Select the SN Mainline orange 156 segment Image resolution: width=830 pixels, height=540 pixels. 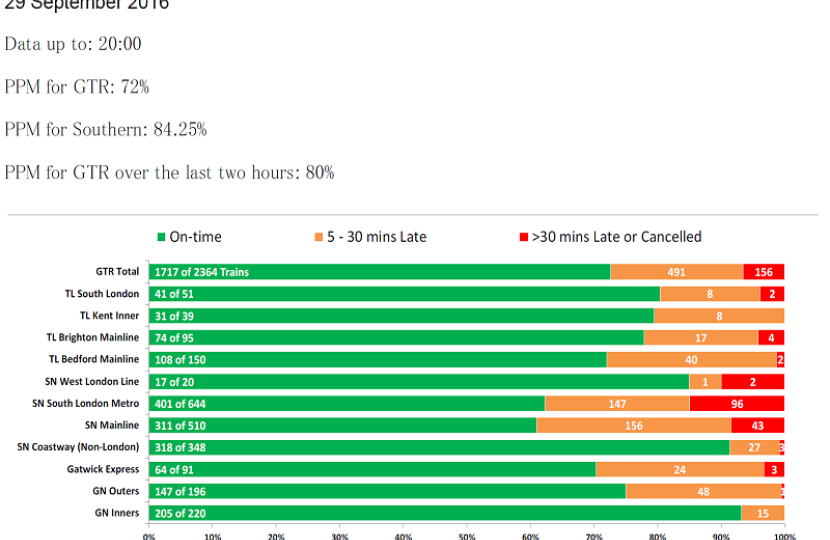634,426
